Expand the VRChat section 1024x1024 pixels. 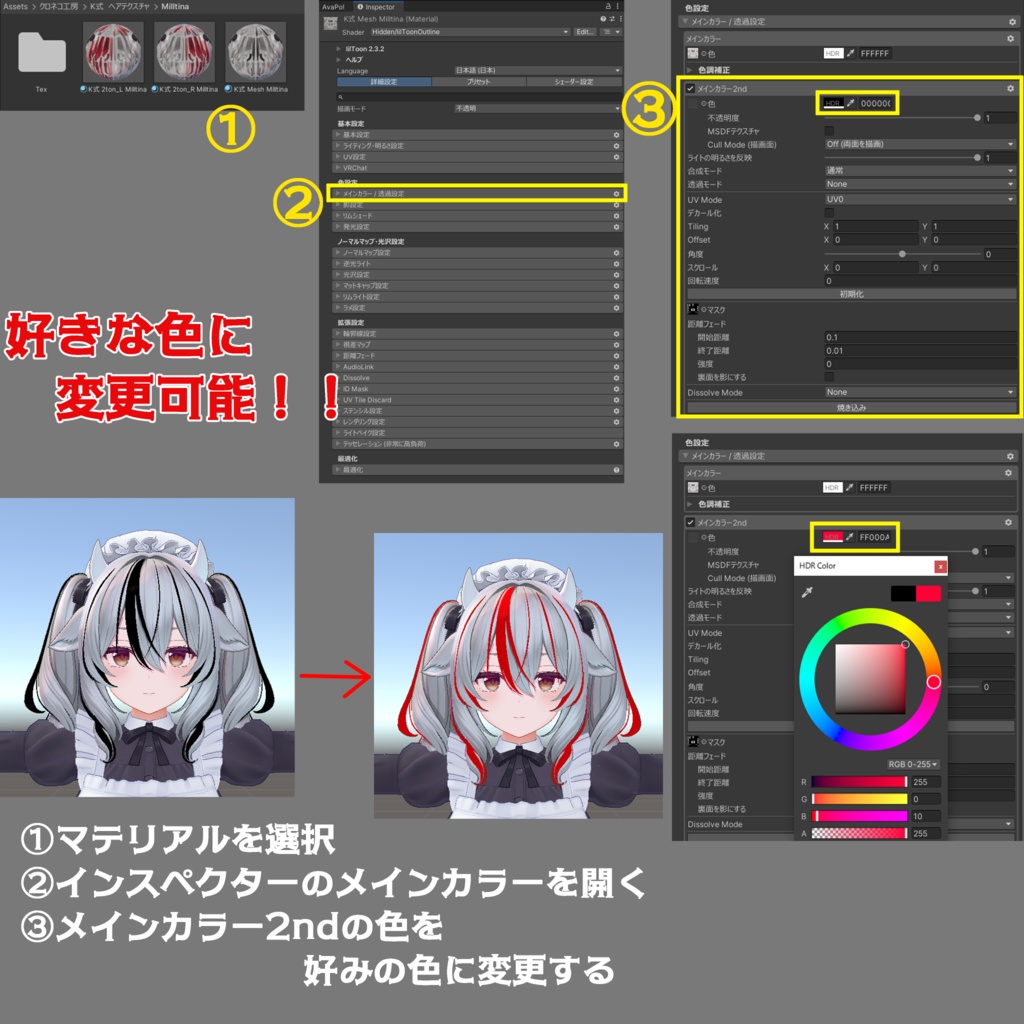point(477,168)
